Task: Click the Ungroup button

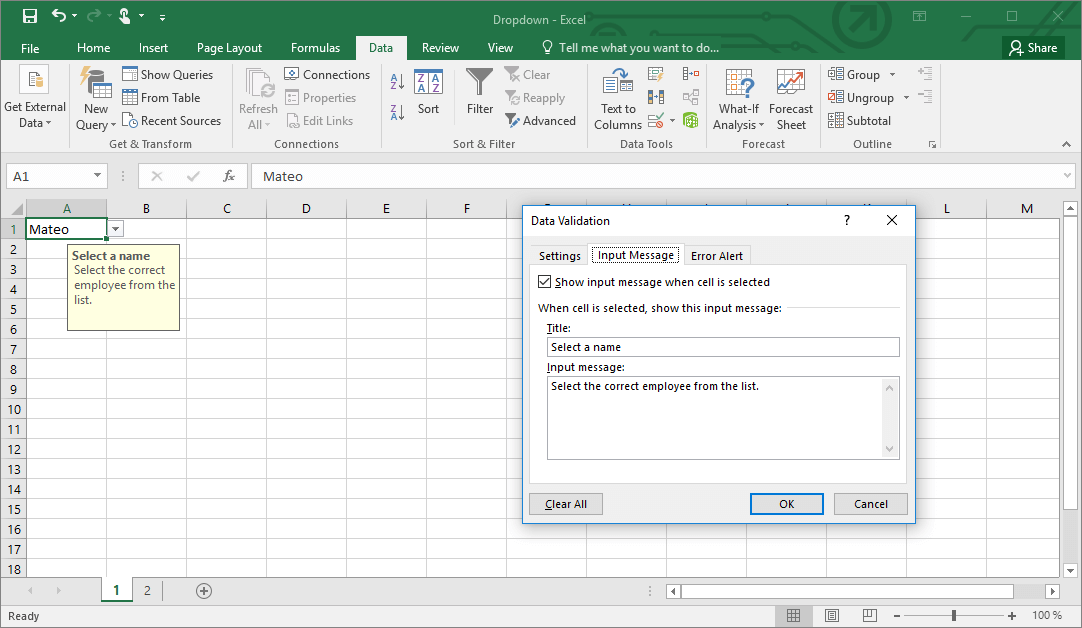Action: point(861,98)
